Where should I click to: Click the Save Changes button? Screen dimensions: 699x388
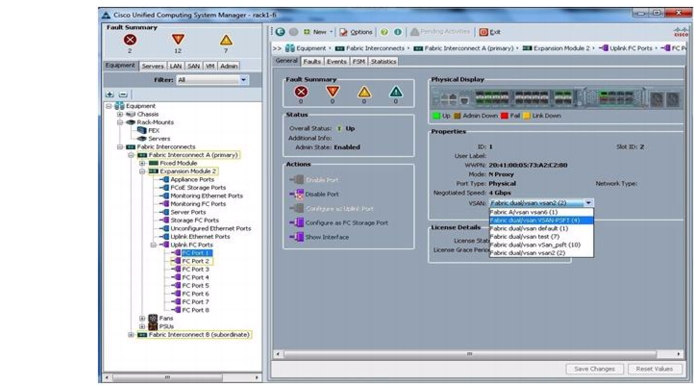pyautogui.click(x=594, y=369)
